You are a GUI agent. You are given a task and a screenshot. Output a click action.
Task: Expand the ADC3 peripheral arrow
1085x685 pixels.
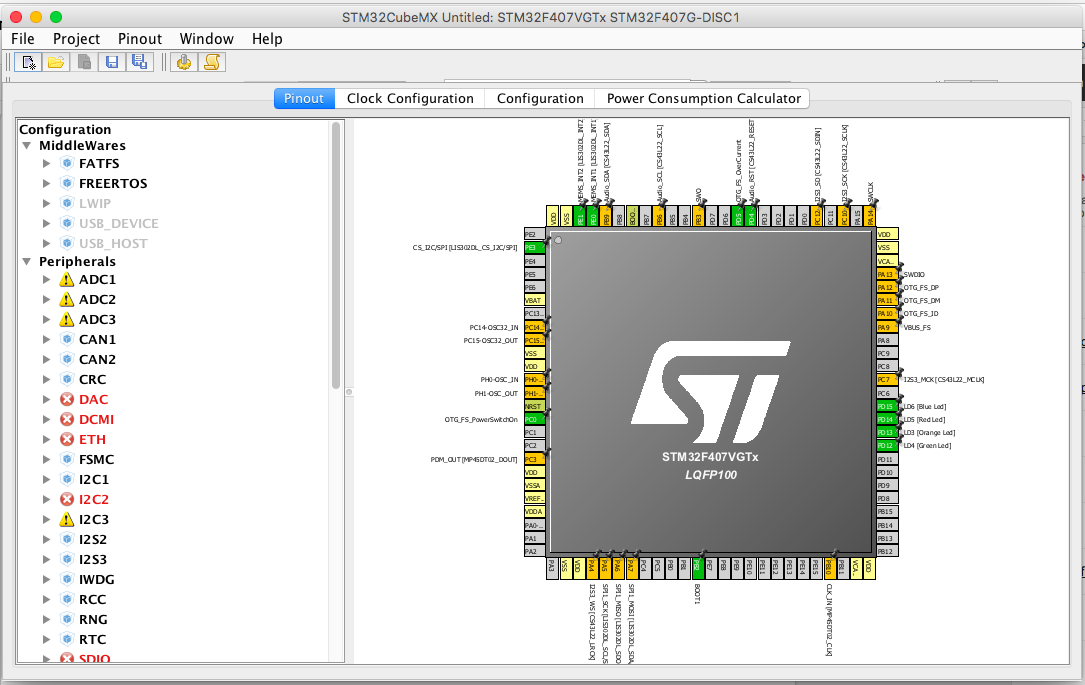[x=46, y=320]
